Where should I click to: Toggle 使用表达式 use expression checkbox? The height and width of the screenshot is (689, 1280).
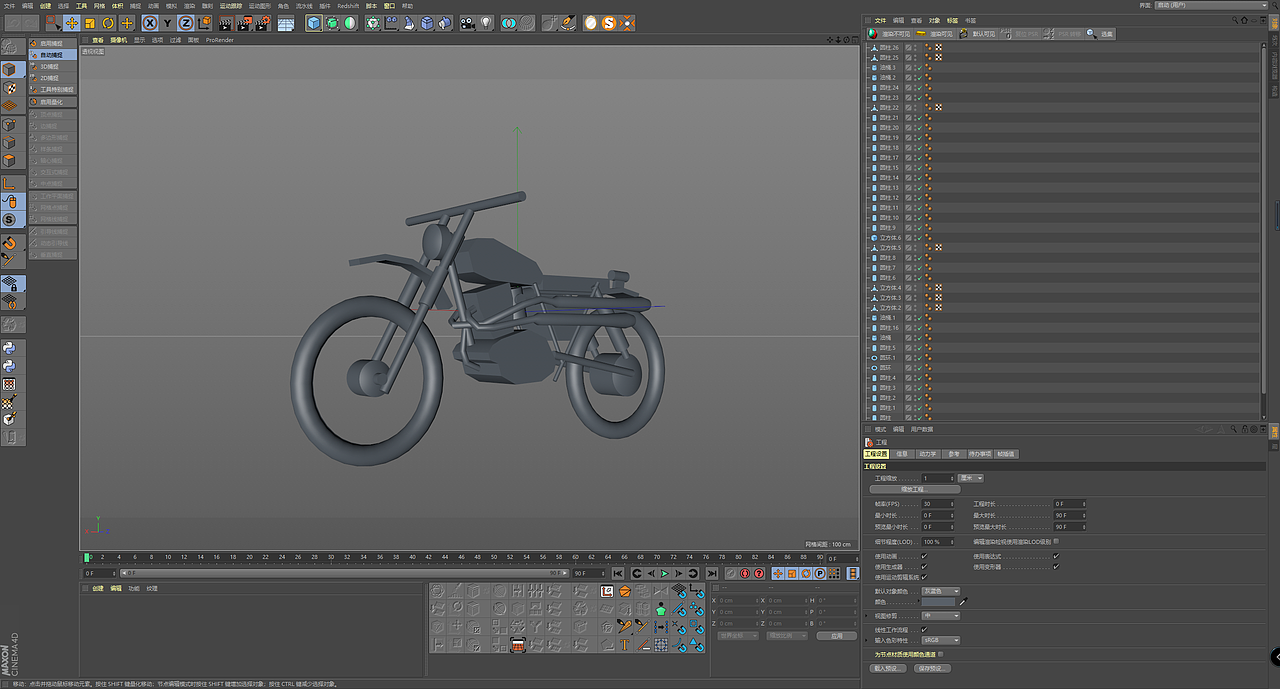coord(1056,556)
